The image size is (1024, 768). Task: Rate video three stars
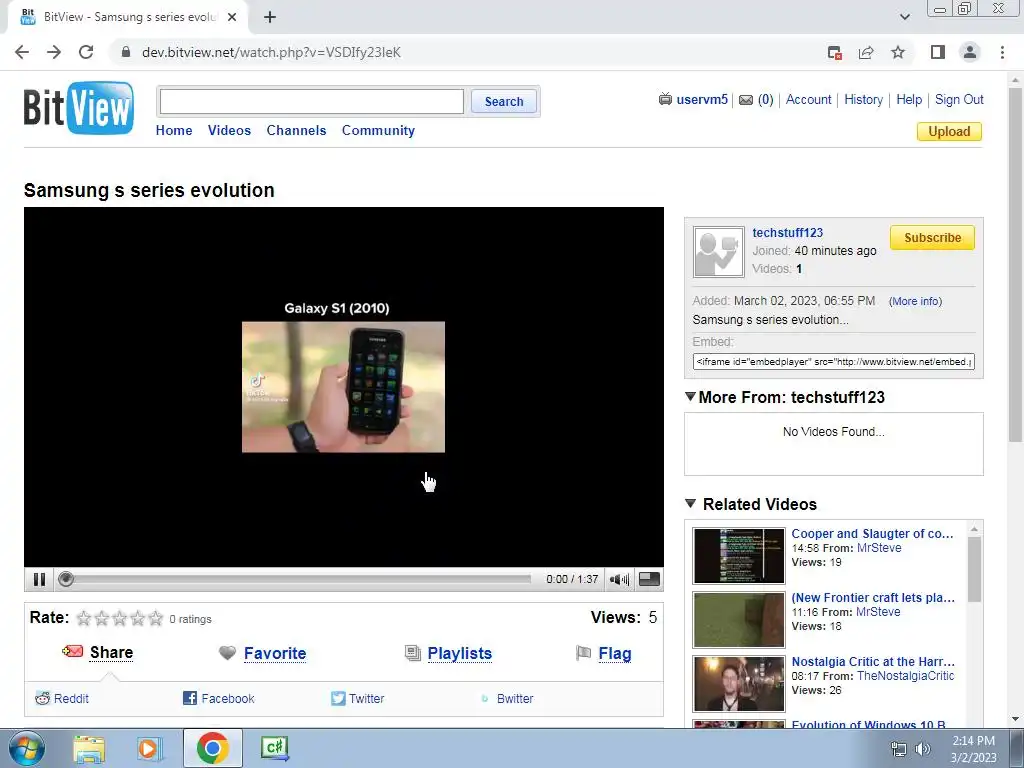120,618
